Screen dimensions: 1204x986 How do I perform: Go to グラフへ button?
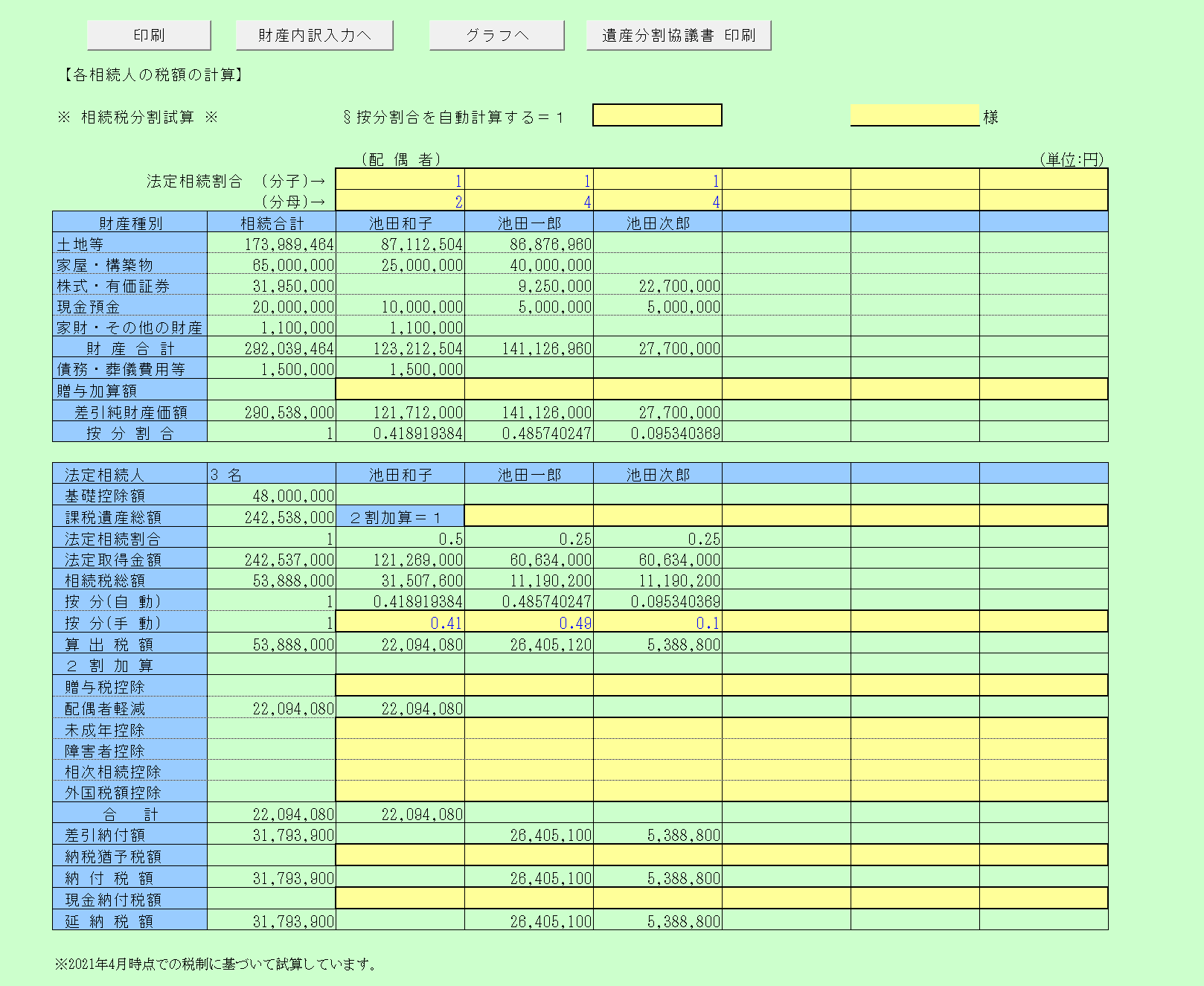(x=496, y=35)
